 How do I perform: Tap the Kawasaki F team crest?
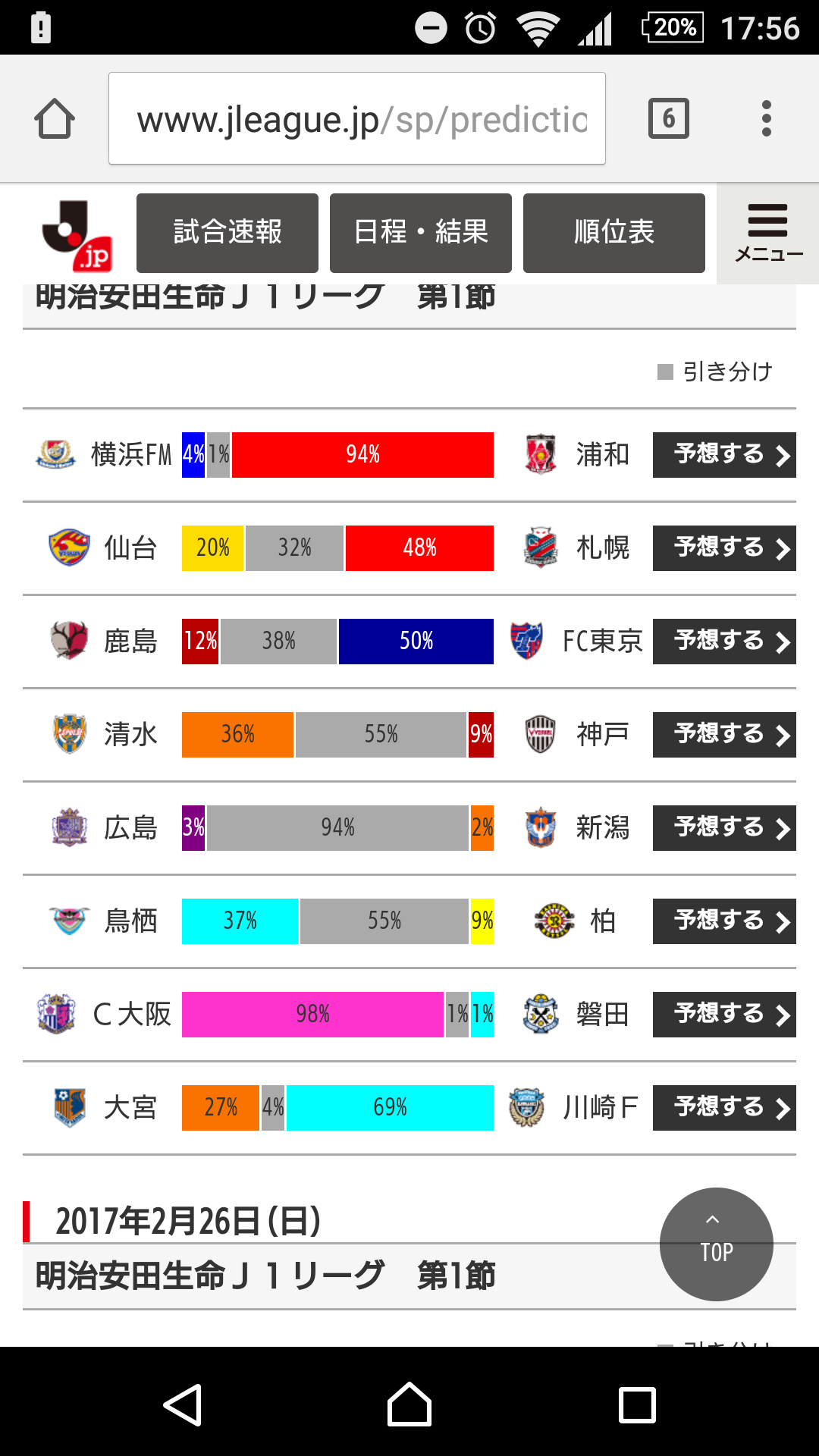click(527, 1107)
